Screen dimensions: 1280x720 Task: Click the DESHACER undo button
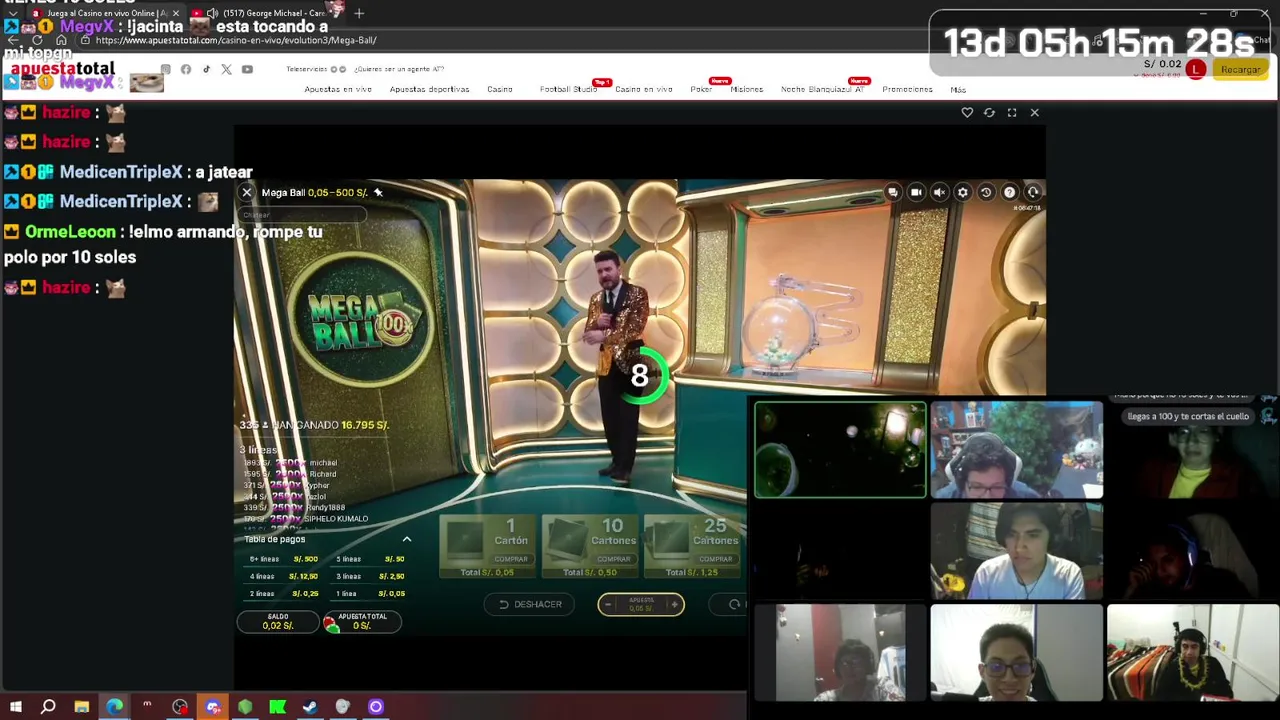click(x=530, y=604)
